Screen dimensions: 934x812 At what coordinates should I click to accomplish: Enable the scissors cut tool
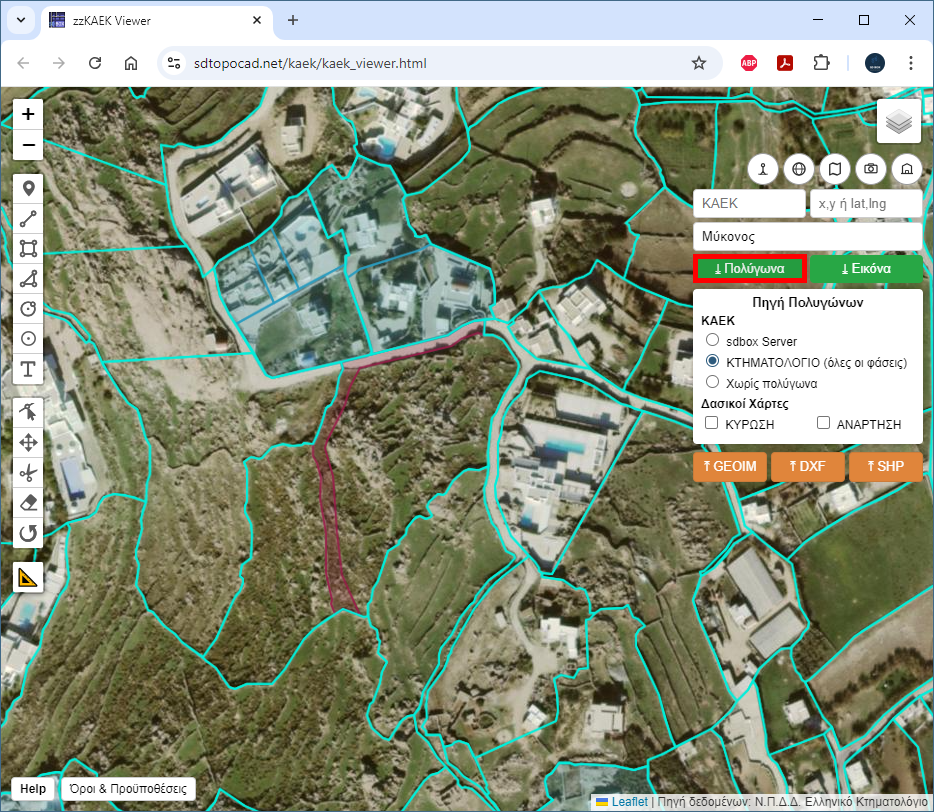(28, 472)
